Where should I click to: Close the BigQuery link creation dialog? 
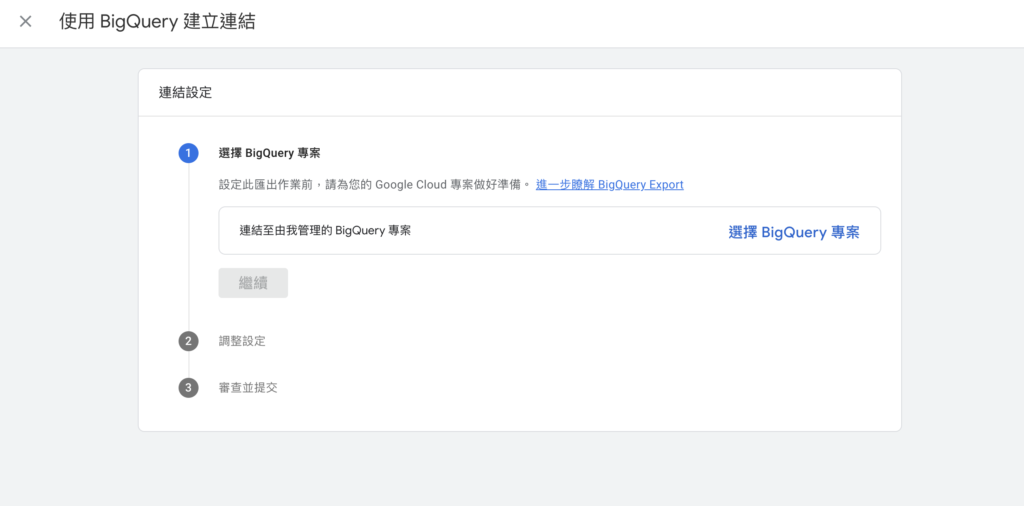[25, 22]
